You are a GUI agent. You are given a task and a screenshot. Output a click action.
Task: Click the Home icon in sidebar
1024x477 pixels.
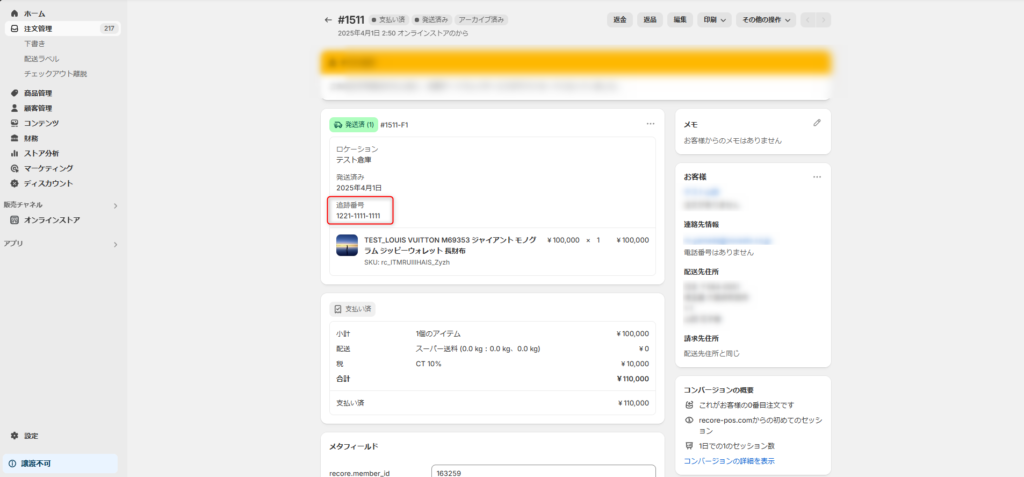pos(14,14)
